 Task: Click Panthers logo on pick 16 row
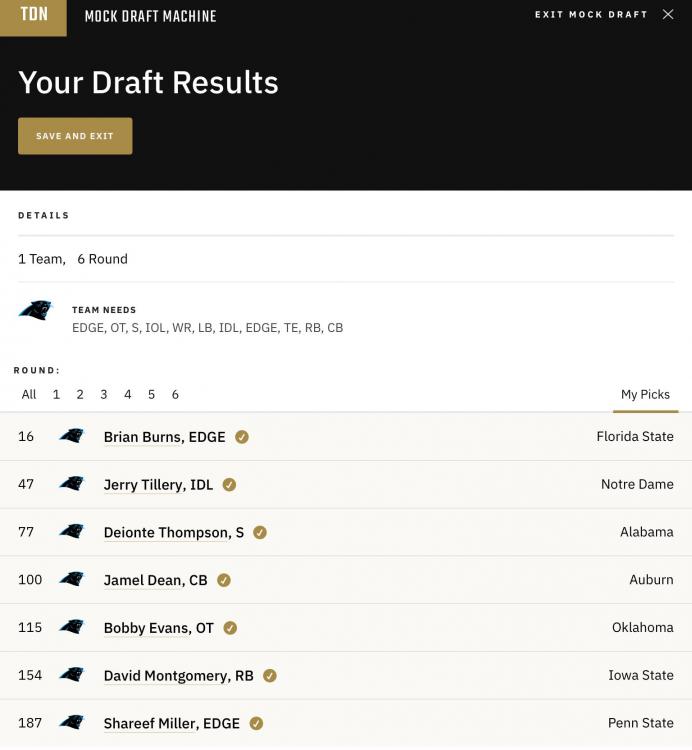click(x=72, y=436)
